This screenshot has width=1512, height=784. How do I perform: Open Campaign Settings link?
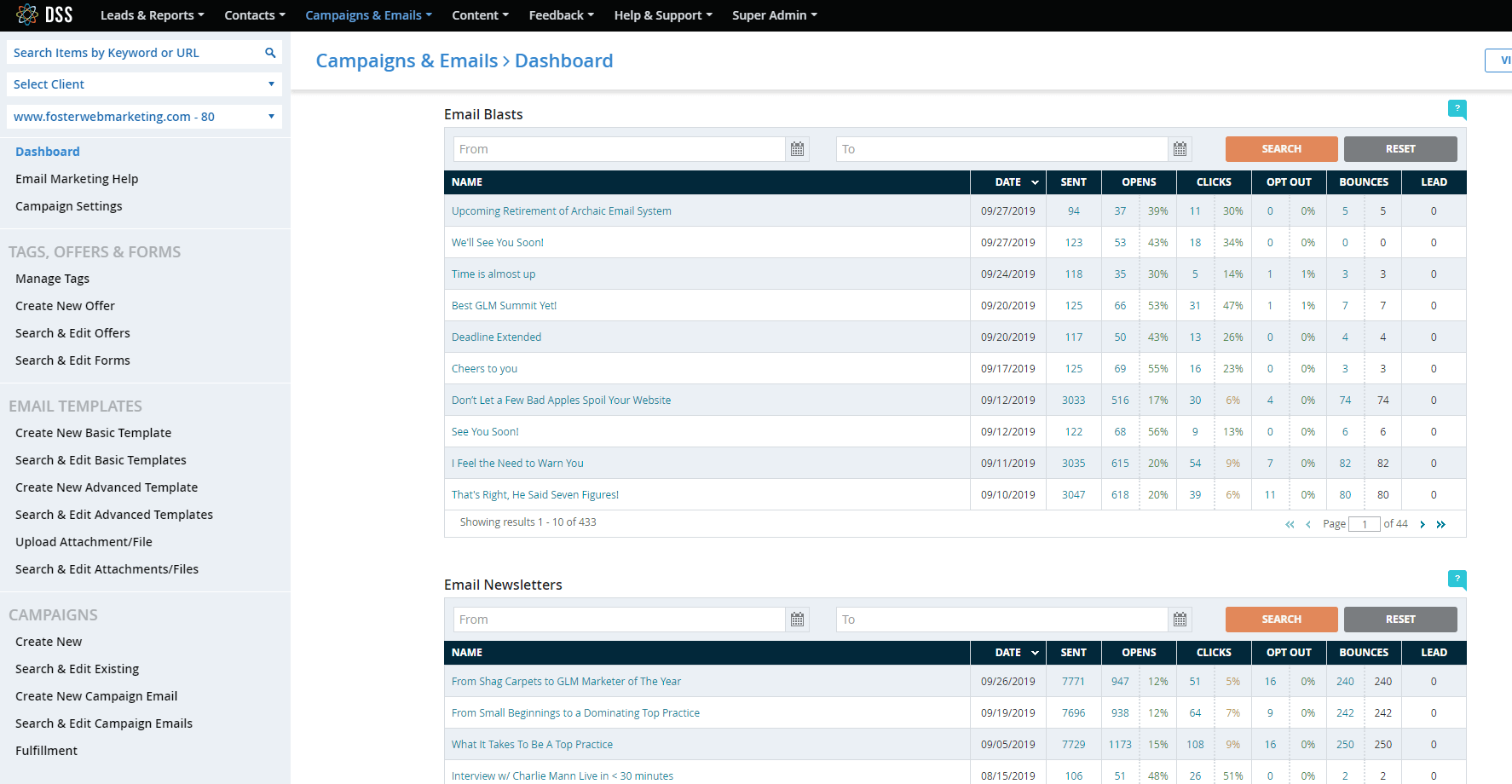click(69, 206)
